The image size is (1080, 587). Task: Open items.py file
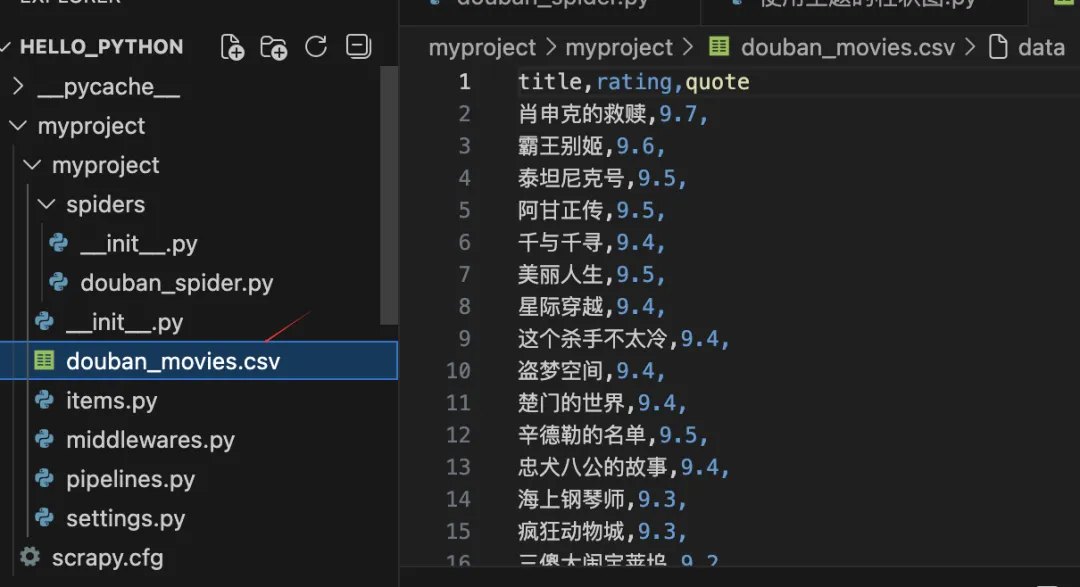point(112,401)
